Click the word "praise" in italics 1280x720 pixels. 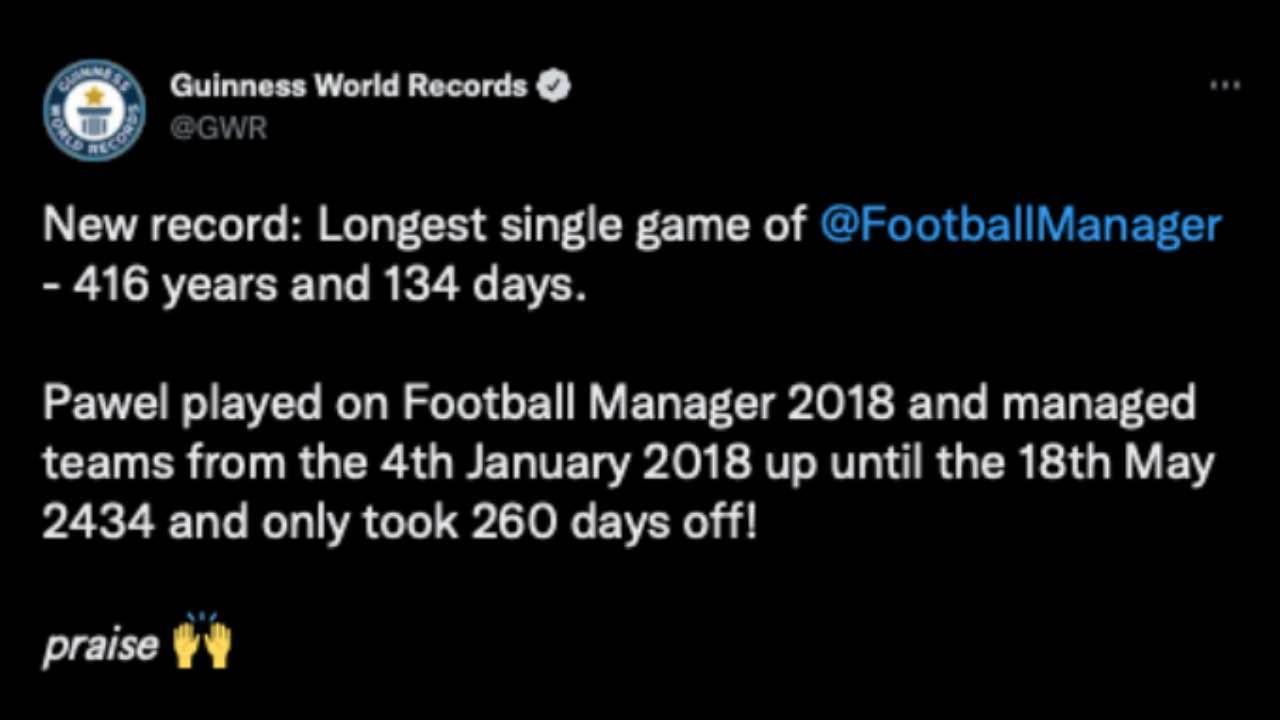(100, 646)
